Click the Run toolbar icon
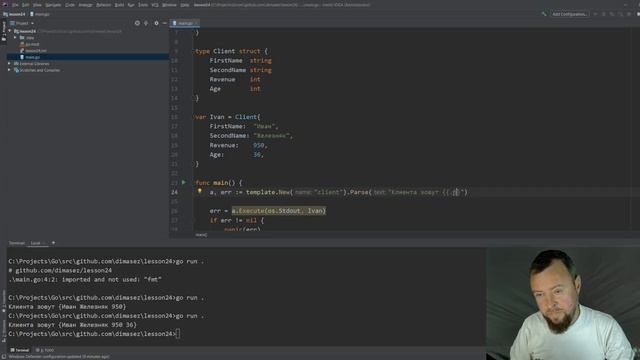This screenshot has height=360, width=640. click(x=596, y=14)
